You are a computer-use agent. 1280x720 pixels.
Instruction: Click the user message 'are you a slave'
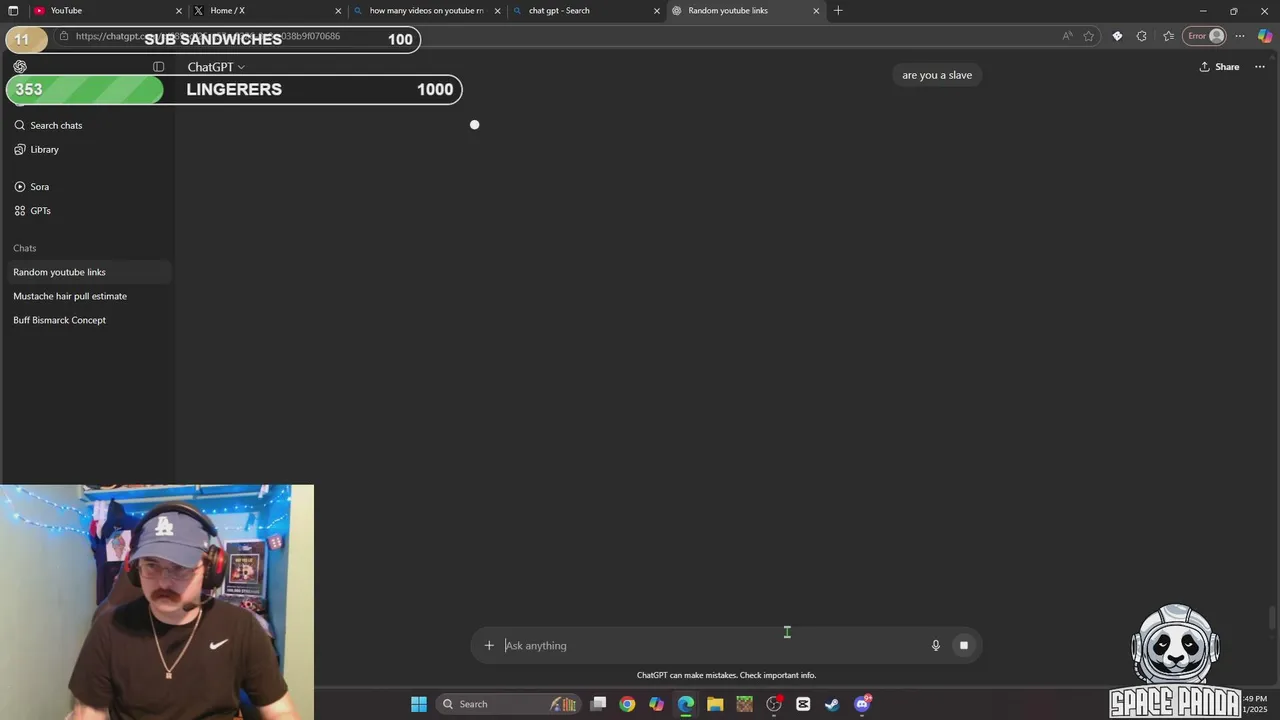point(937,75)
